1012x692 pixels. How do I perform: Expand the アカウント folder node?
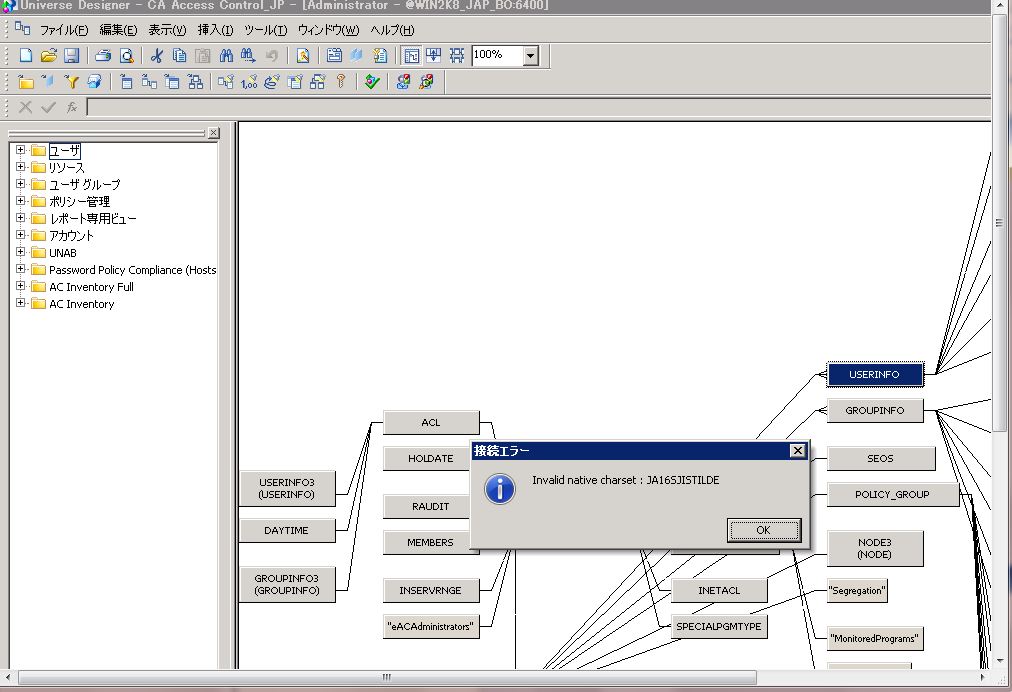[21, 235]
